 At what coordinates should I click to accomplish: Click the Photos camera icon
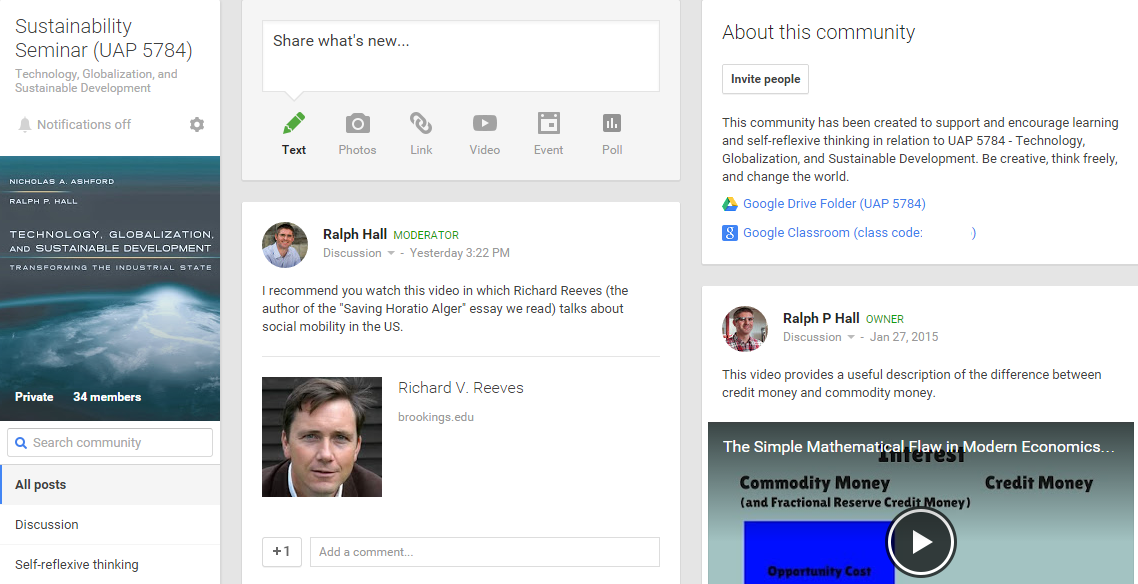[357, 124]
